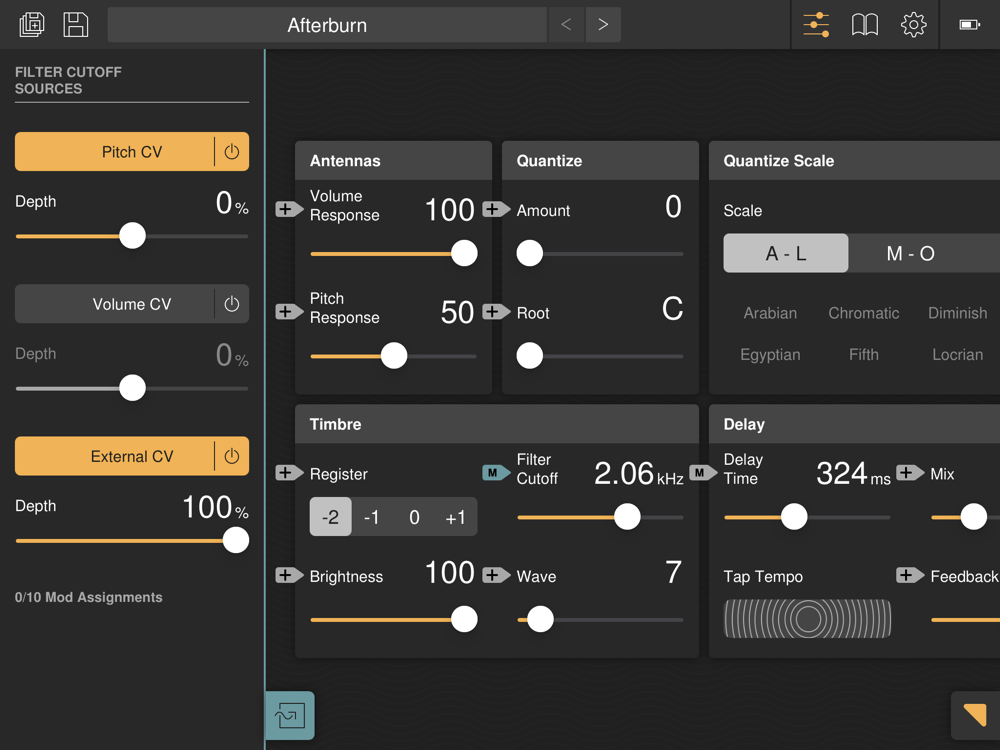Open the manual book icon
Screen dimensions: 1000x750
(865, 25)
